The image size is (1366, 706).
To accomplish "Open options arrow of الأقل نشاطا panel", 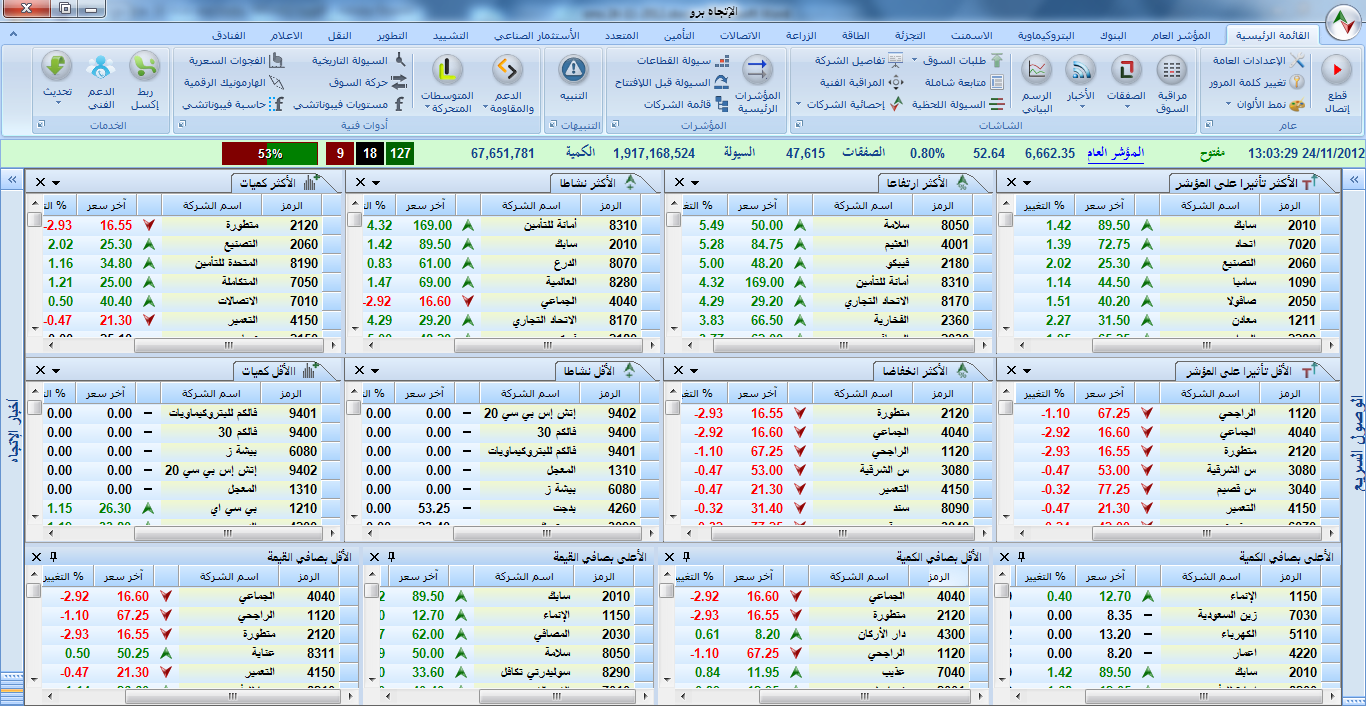I will 374,369.
